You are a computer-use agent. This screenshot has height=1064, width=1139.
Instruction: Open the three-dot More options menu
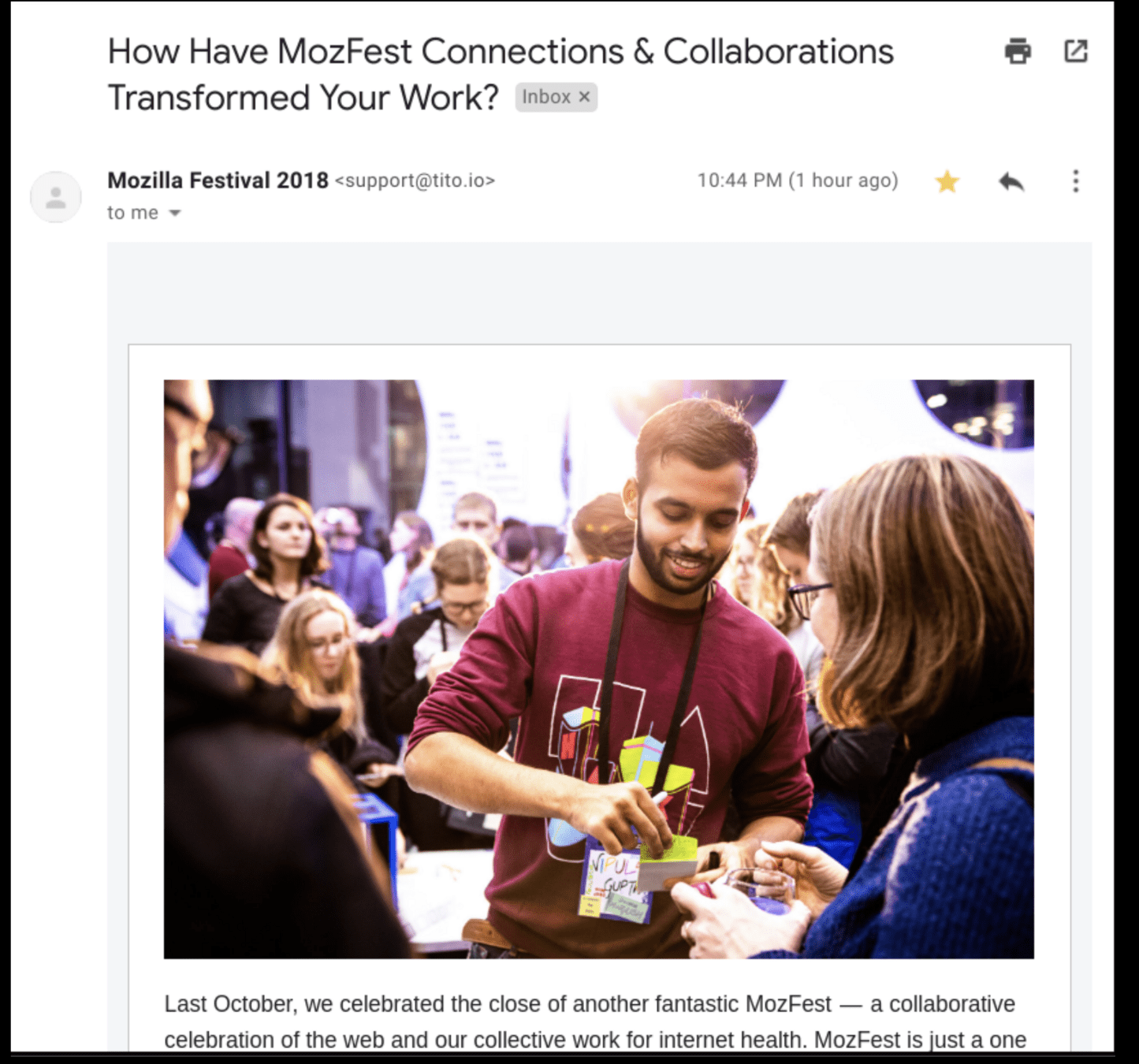point(1075,181)
